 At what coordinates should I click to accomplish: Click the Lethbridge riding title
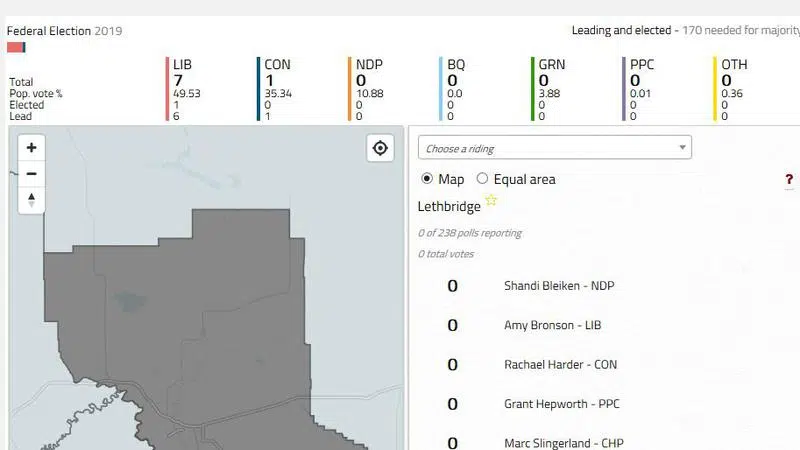coord(448,206)
